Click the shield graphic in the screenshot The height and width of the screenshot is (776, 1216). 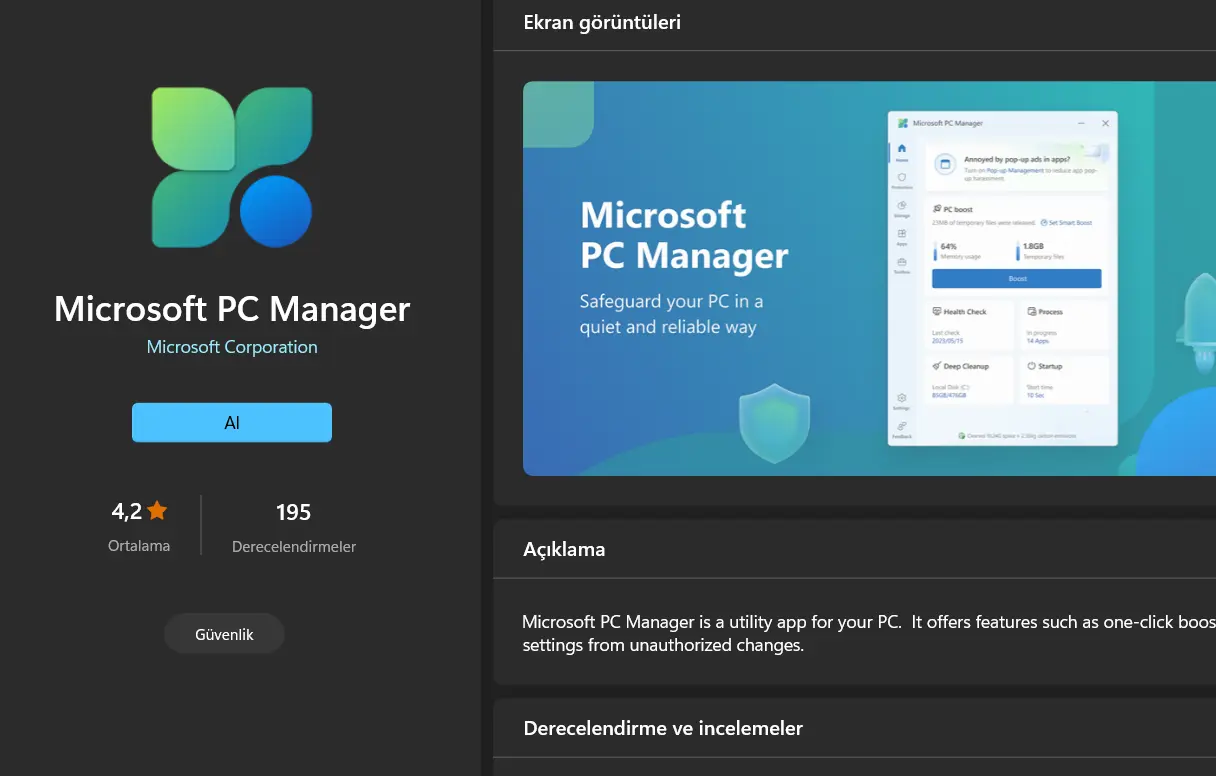coord(773,426)
